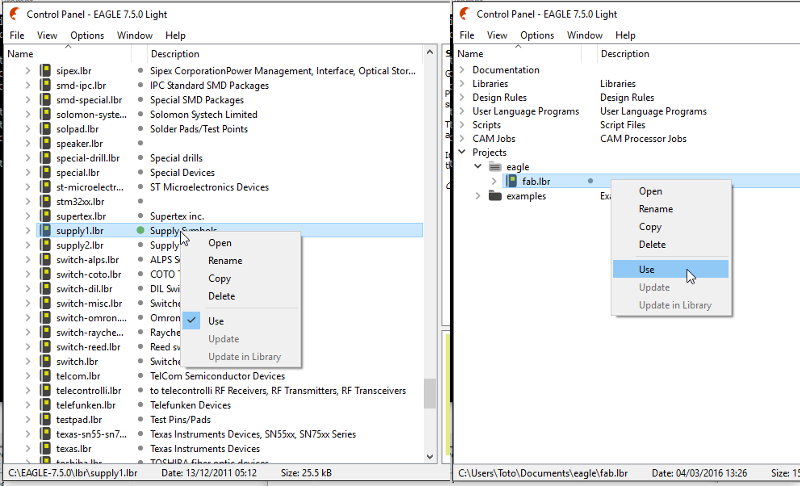Click the switch-alps.lbr library icon
Viewport: 800px width, 486px height.
click(x=45, y=260)
